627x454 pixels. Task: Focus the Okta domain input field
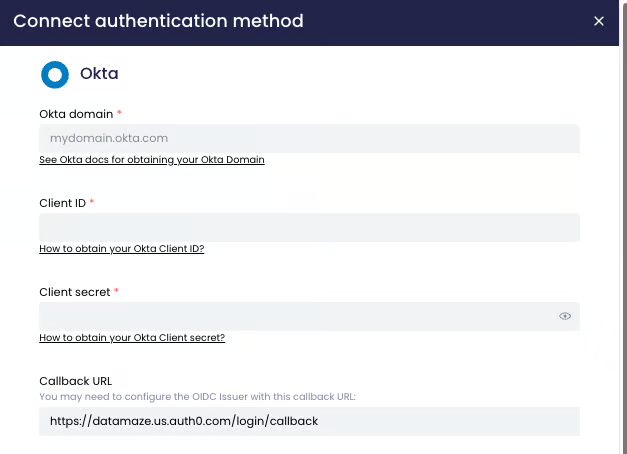[x=309, y=138]
